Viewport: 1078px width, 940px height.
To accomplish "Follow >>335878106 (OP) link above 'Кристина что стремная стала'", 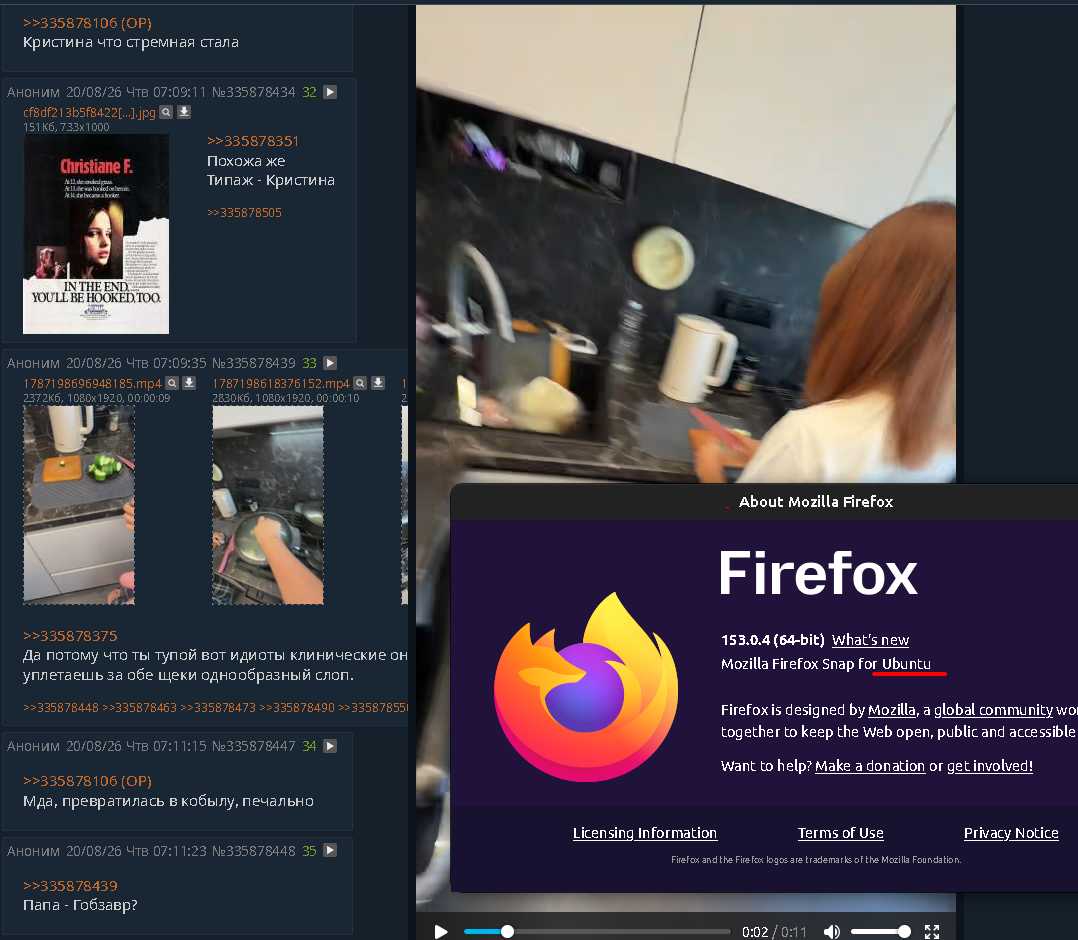I will click(87, 23).
